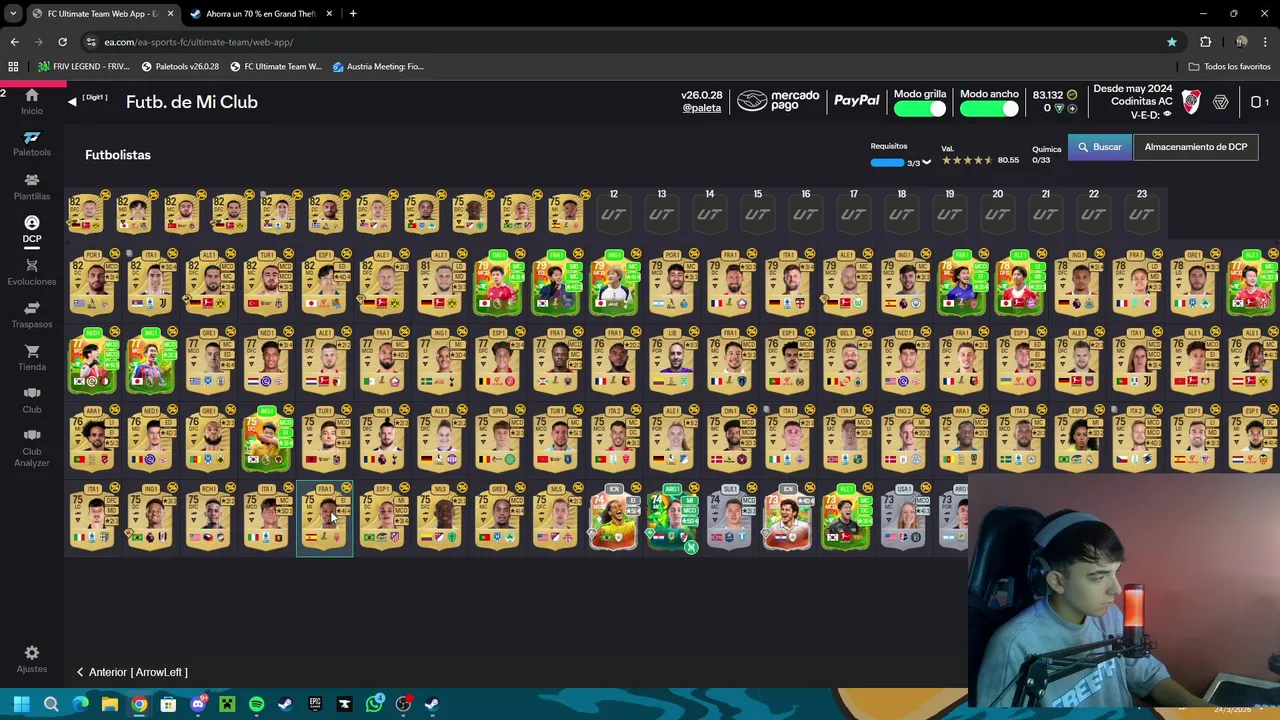Open Chrome apps grid in bookmarks bar

13,66
